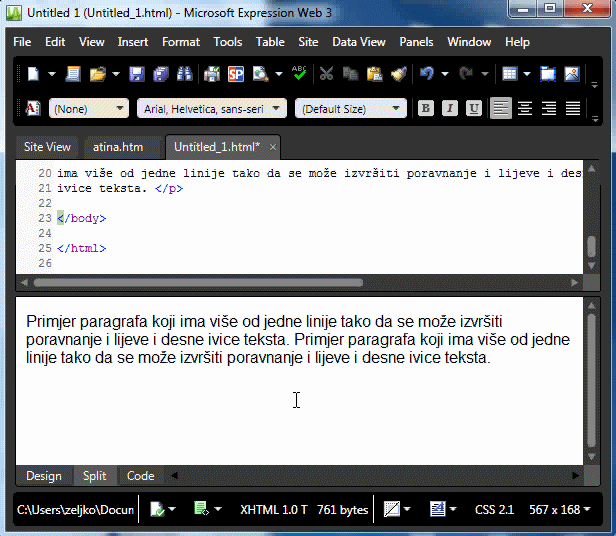616x536 pixels.
Task: Toggle Underline formatting
Action: (x=474, y=108)
